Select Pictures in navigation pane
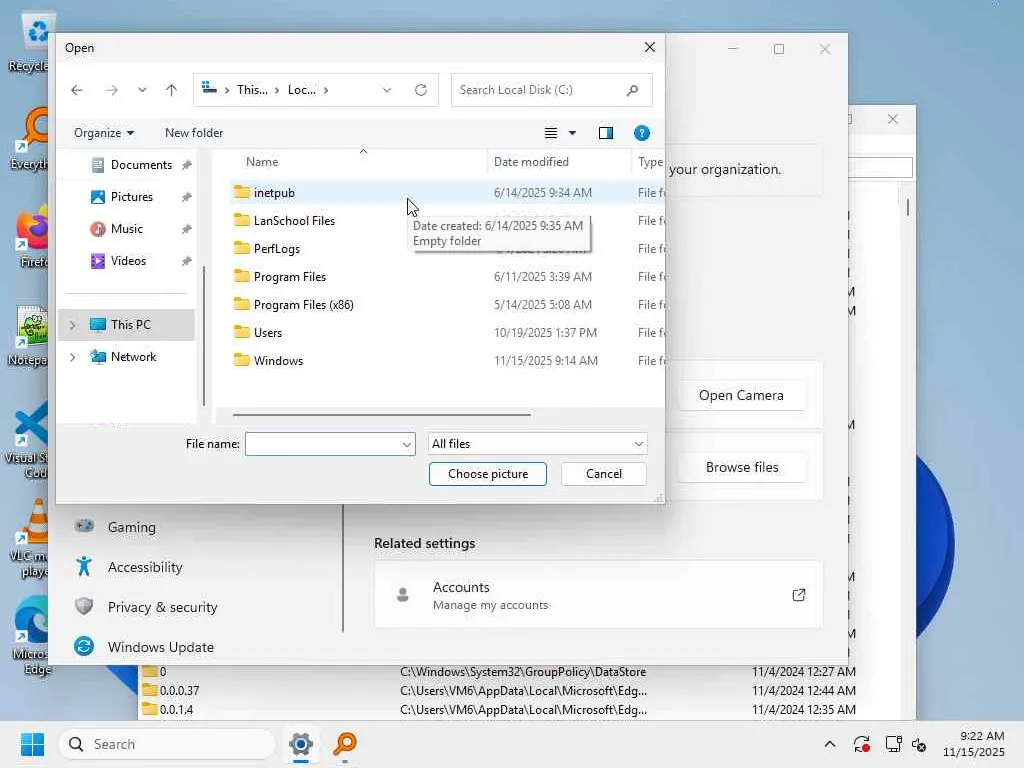Screen dimensions: 1024x768 tap(133, 197)
